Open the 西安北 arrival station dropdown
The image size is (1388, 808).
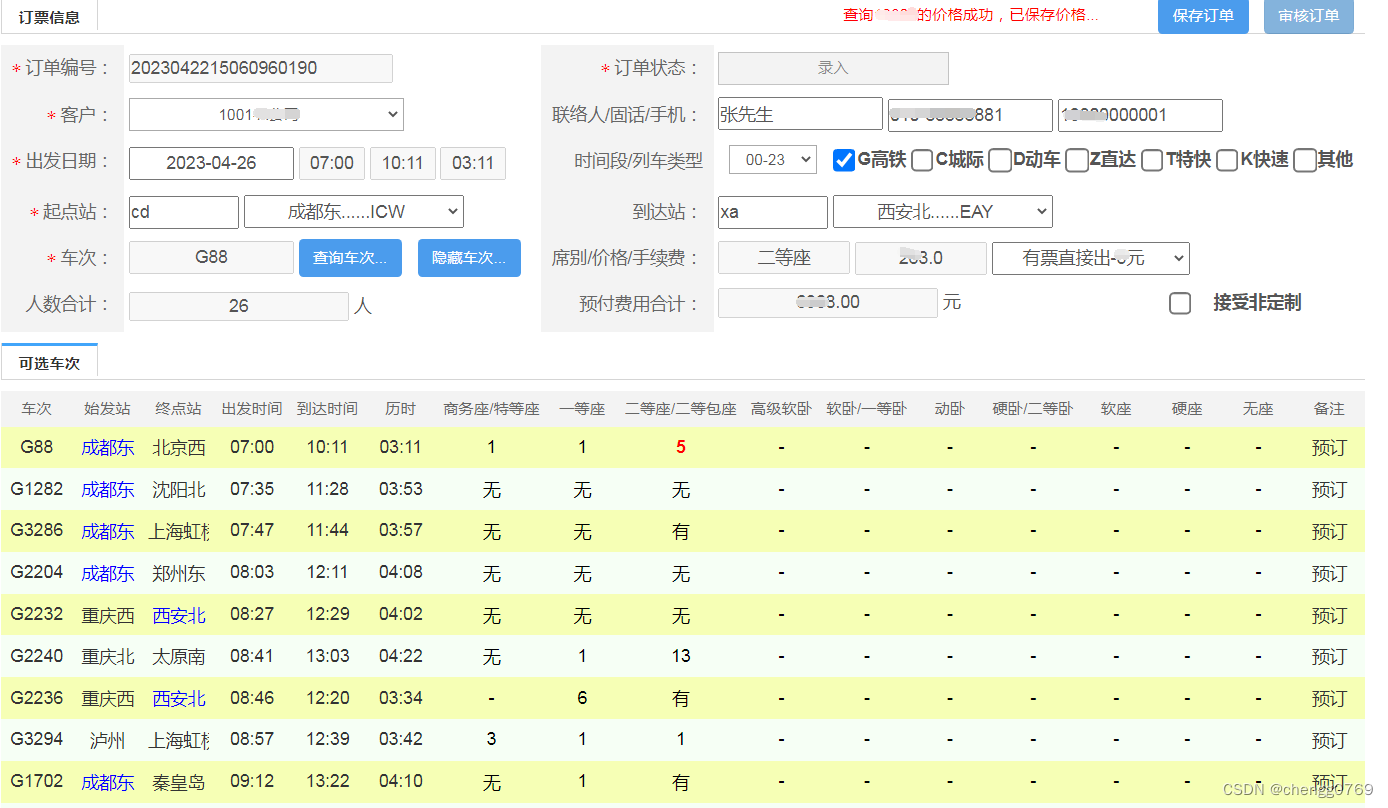[x=942, y=212]
